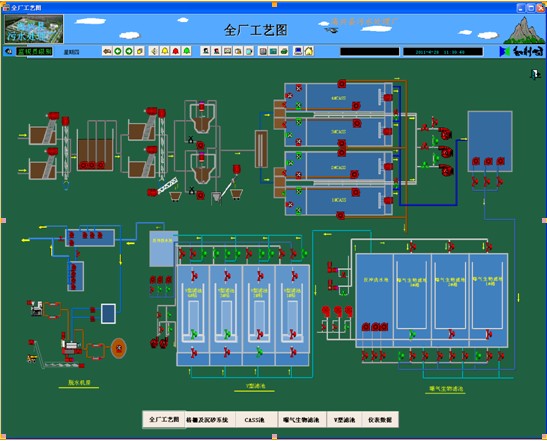Click the 曝气生物滤池 label under the right tanks
547x441 pixels.
[446, 389]
